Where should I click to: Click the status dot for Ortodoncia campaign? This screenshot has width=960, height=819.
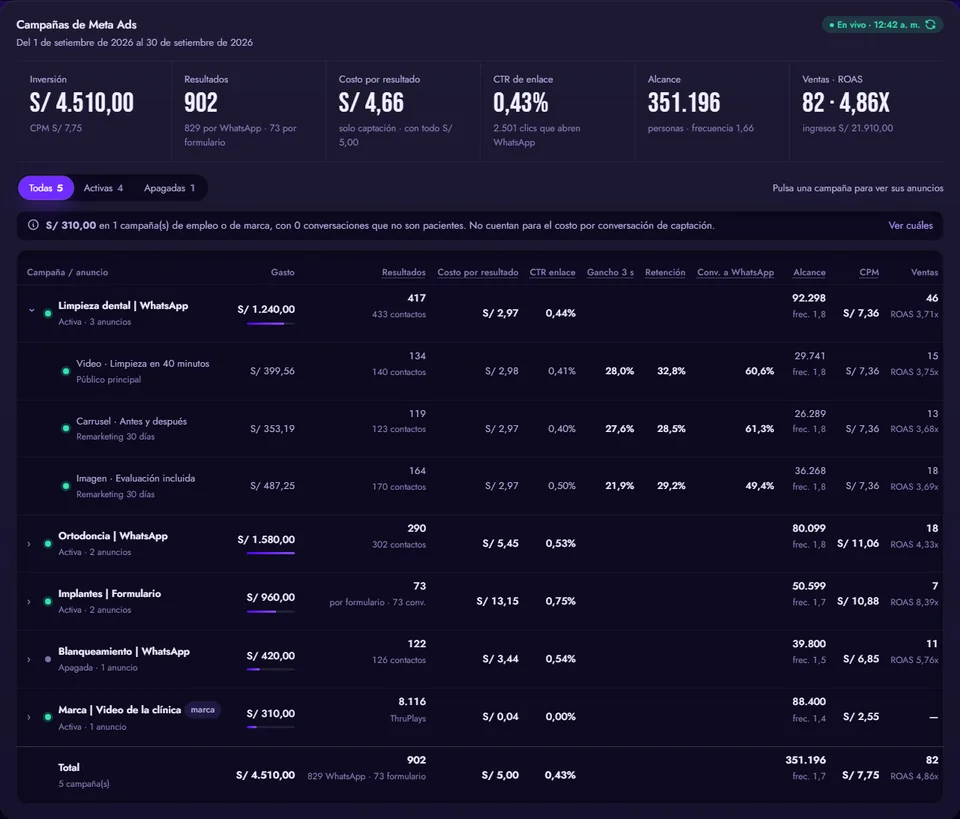48,544
